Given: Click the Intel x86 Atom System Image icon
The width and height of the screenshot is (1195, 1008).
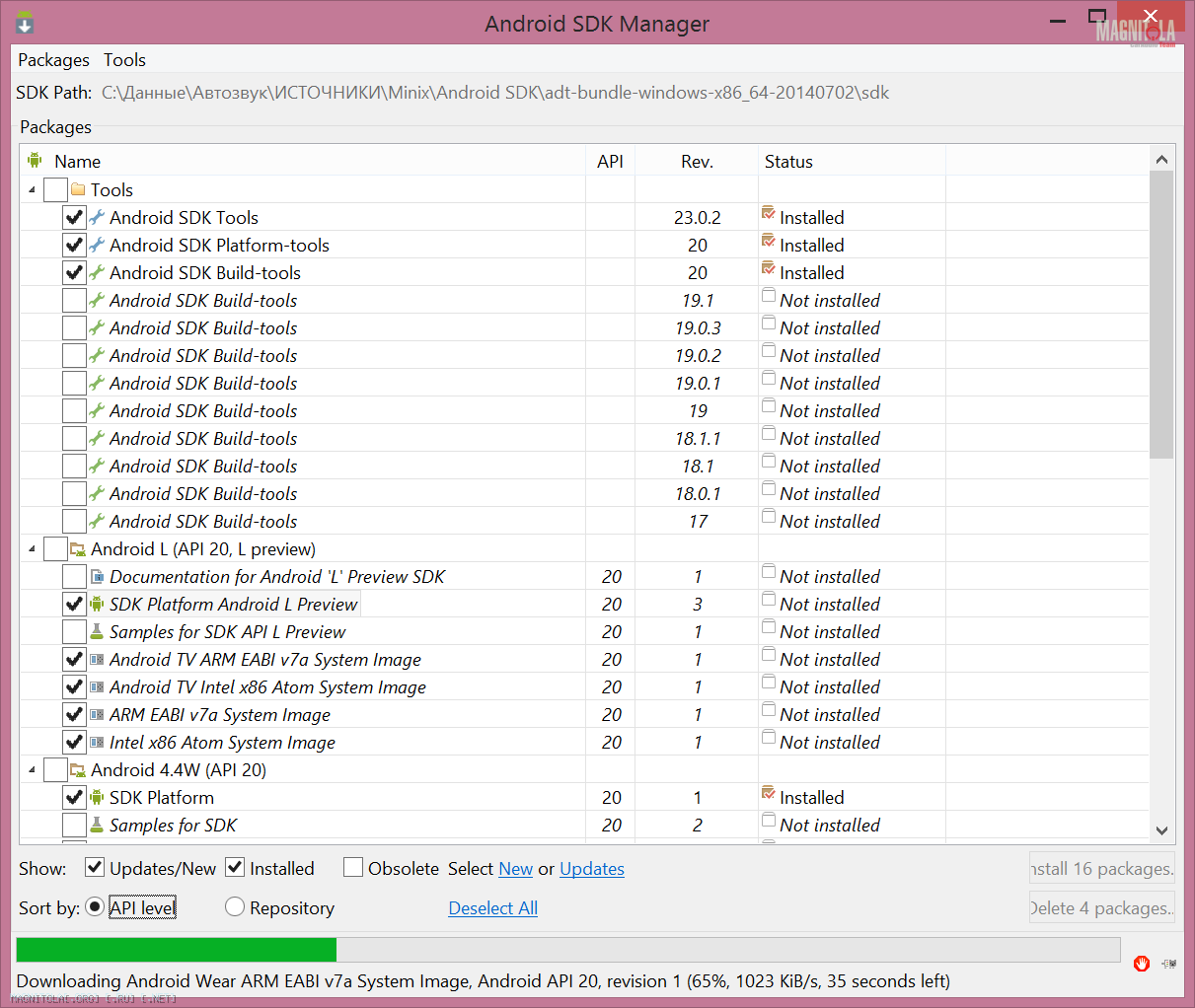Looking at the screenshot, I should pyautogui.click(x=97, y=742).
